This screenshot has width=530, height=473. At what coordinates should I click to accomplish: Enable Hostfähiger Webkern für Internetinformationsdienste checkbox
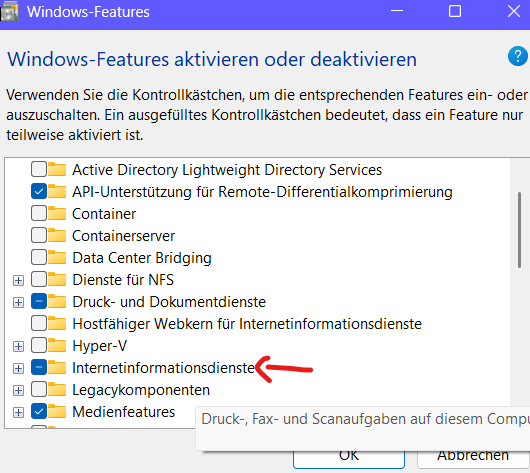[39, 324]
